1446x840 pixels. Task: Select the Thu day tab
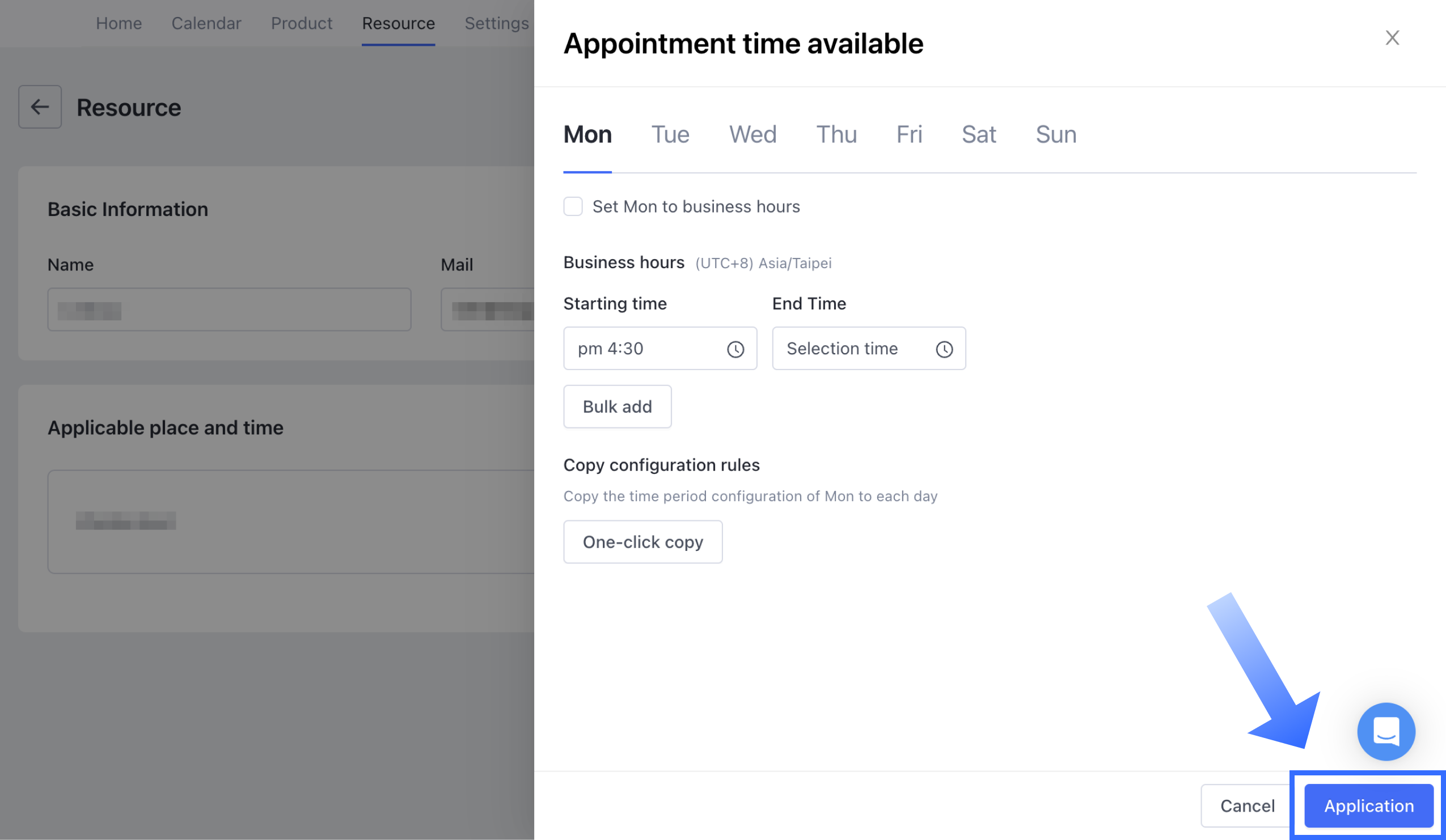(836, 135)
